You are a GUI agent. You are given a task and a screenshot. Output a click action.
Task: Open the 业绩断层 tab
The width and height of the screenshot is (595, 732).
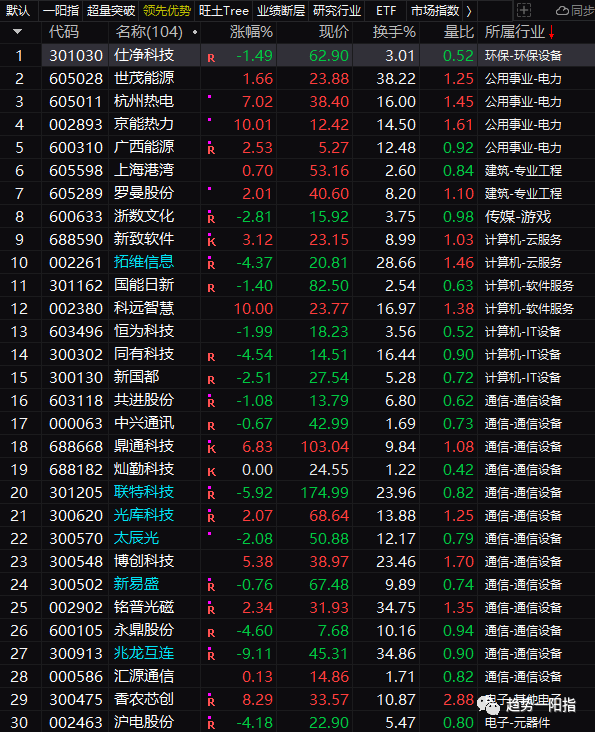click(281, 10)
